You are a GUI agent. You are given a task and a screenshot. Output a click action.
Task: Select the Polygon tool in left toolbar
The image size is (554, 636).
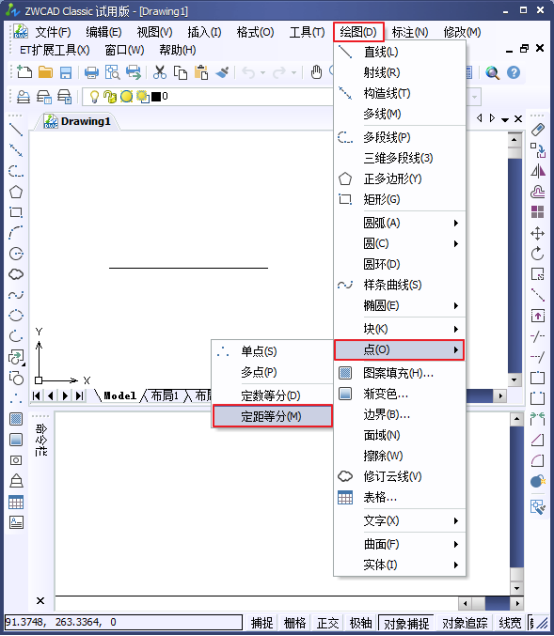pos(16,192)
